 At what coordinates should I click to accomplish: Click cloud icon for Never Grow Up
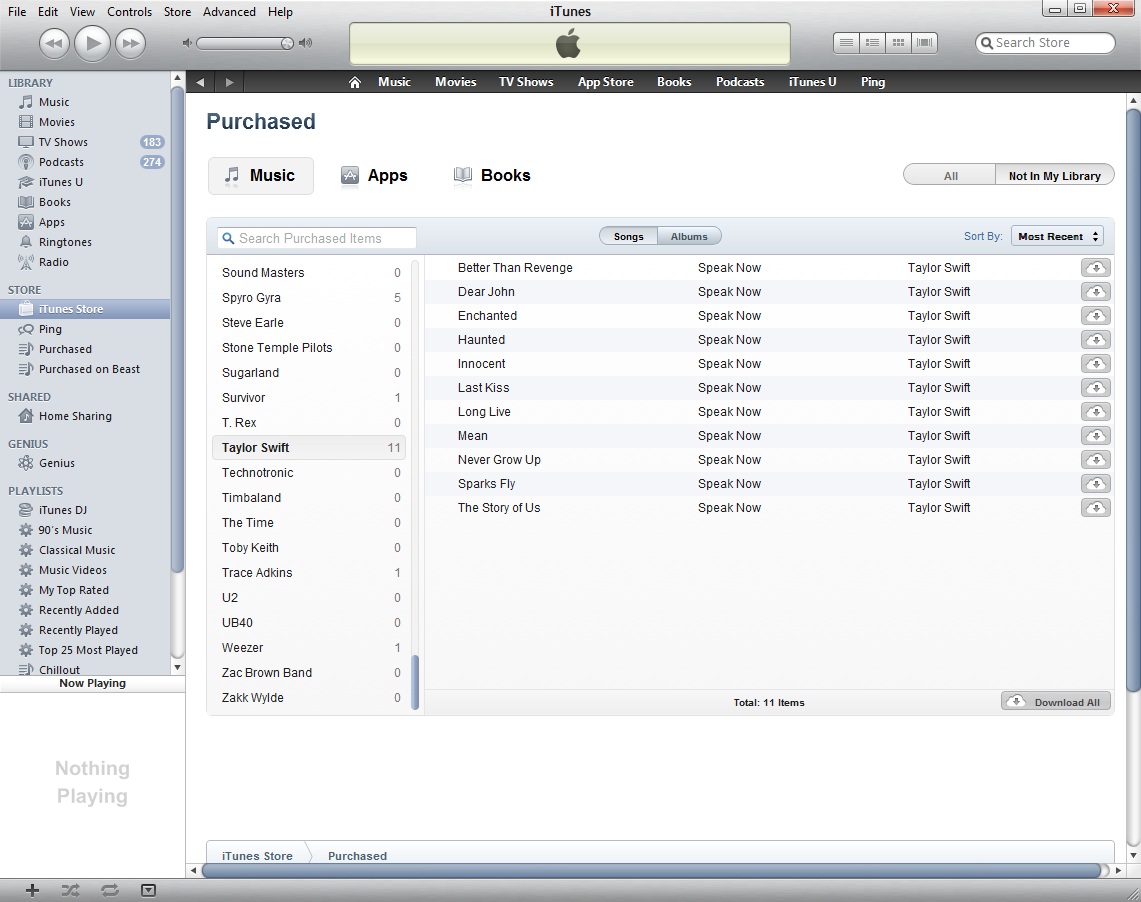pyautogui.click(x=1095, y=460)
